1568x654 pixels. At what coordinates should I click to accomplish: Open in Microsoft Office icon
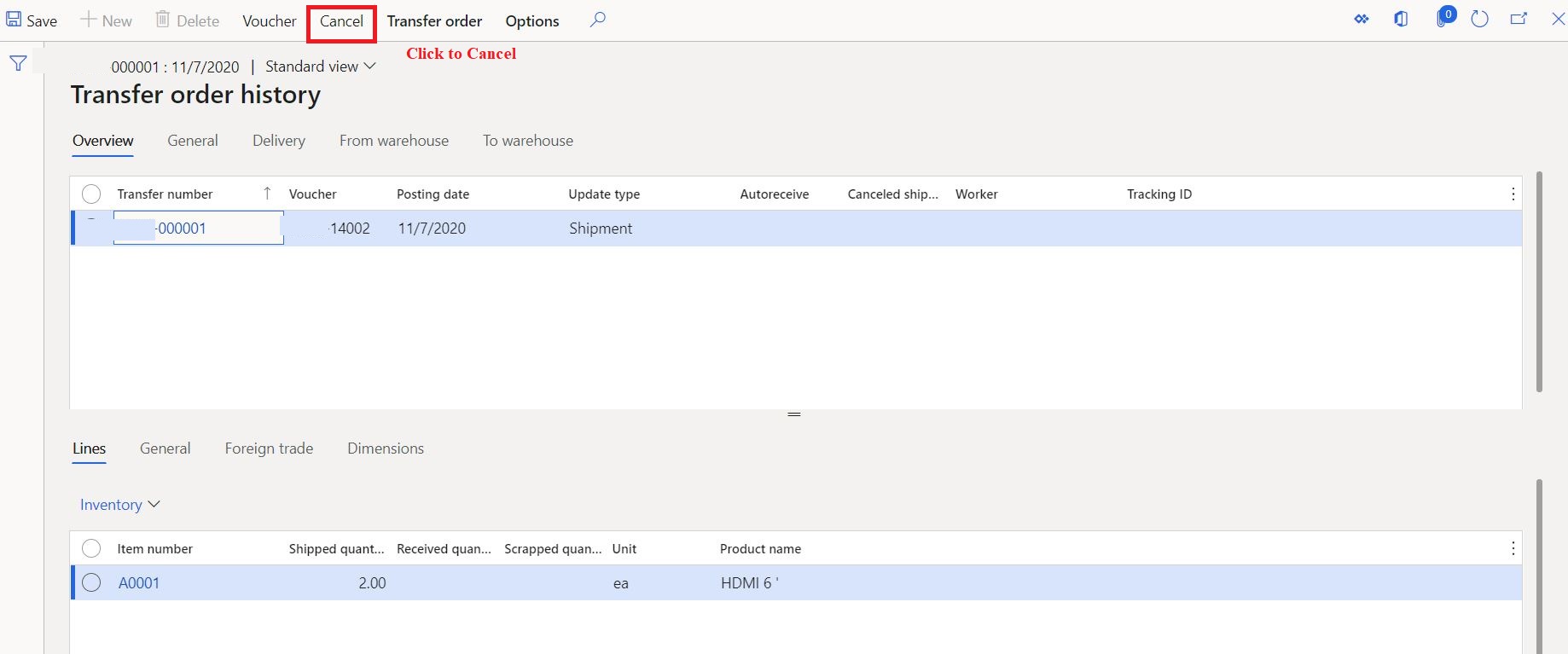coord(1401,19)
